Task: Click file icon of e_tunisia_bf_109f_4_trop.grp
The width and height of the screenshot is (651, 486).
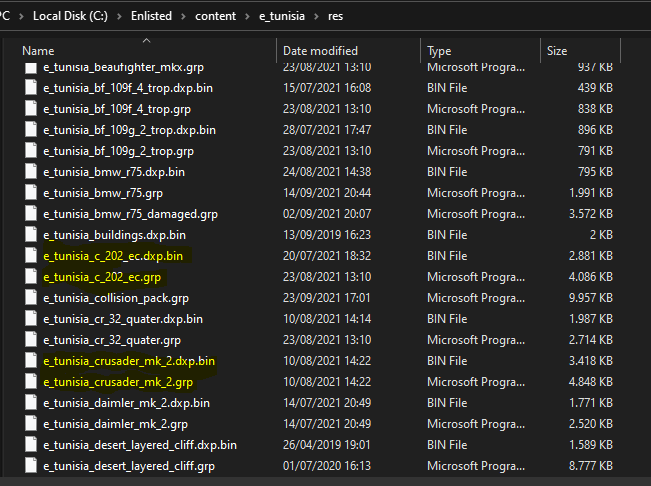Action: pos(31,109)
